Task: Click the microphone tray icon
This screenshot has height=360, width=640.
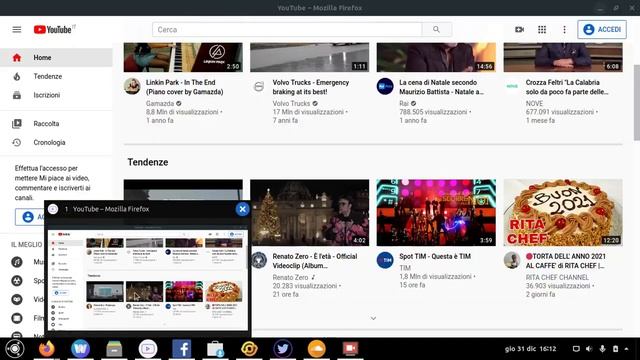Action: [x=602, y=349]
